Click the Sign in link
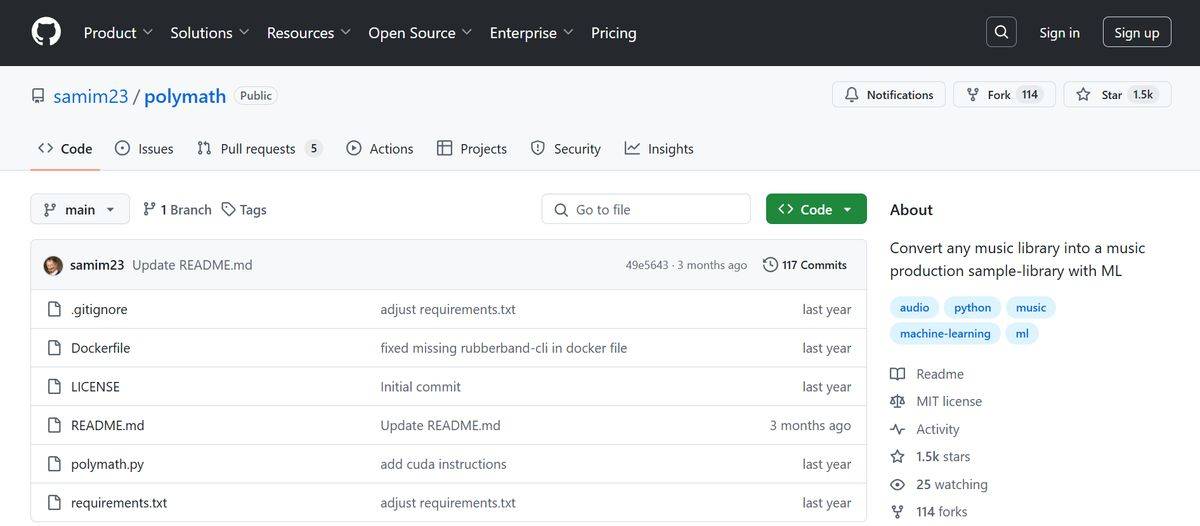 [1059, 32]
